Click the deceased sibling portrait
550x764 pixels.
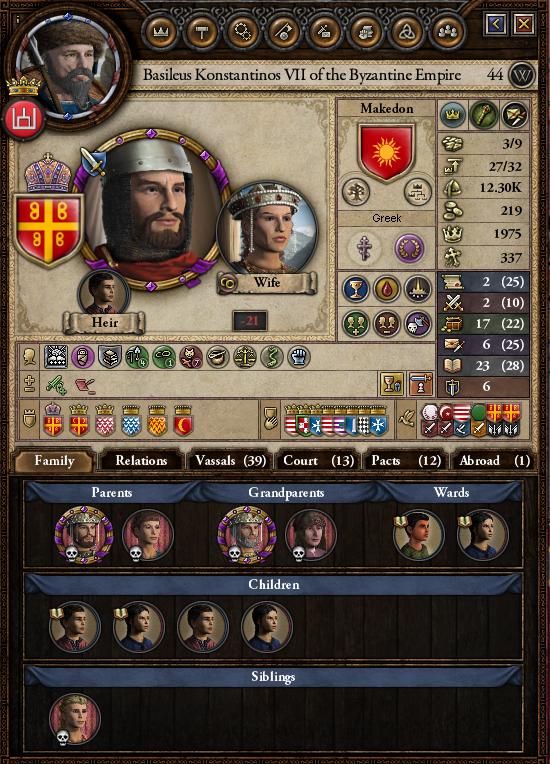tap(75, 719)
